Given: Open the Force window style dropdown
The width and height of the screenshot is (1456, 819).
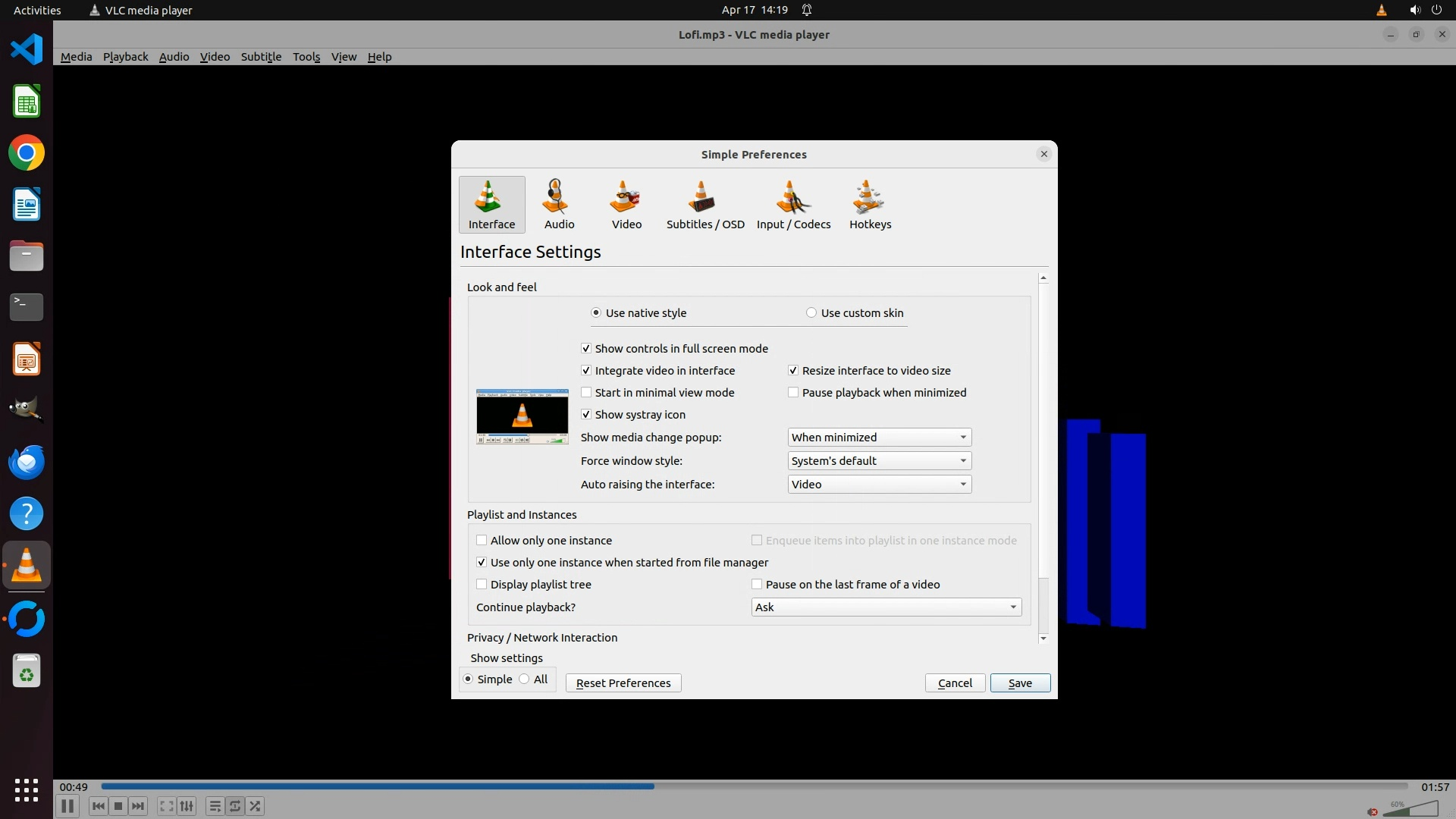Looking at the screenshot, I should pos(879,461).
